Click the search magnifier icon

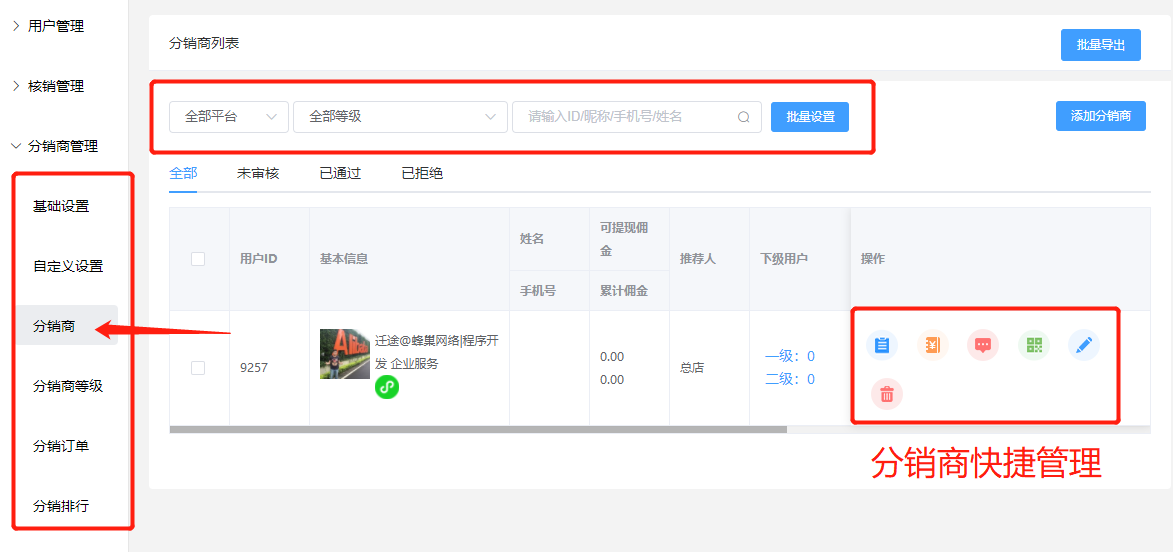(x=743, y=117)
